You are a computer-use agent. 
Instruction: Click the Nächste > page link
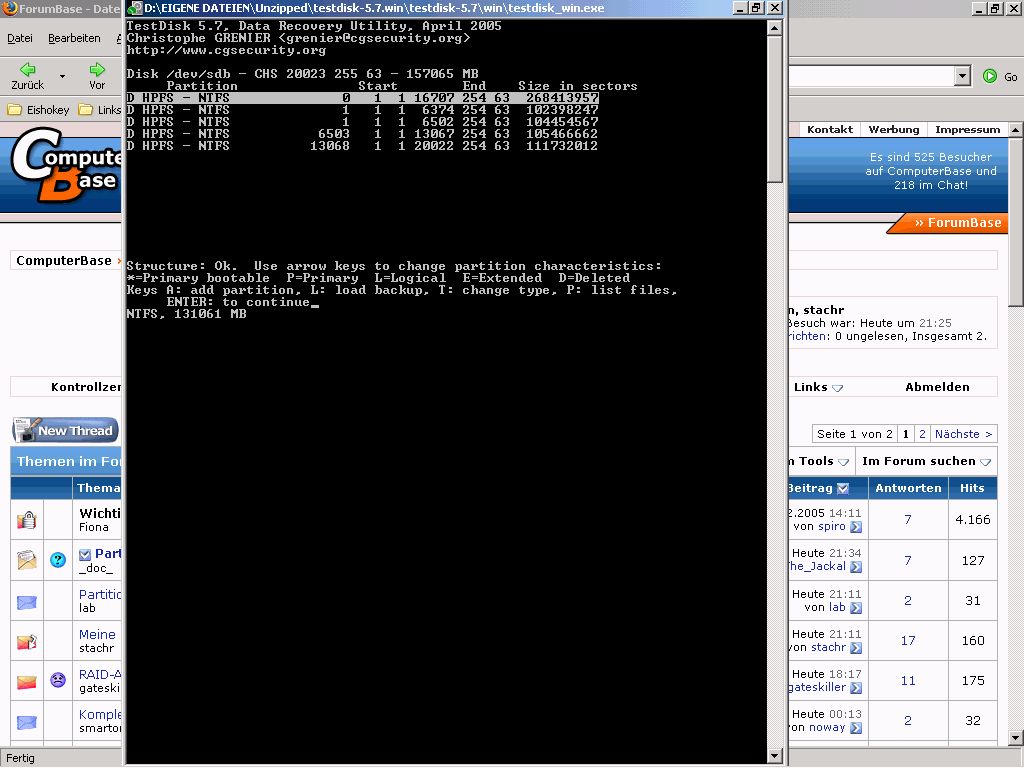pyautogui.click(x=963, y=434)
